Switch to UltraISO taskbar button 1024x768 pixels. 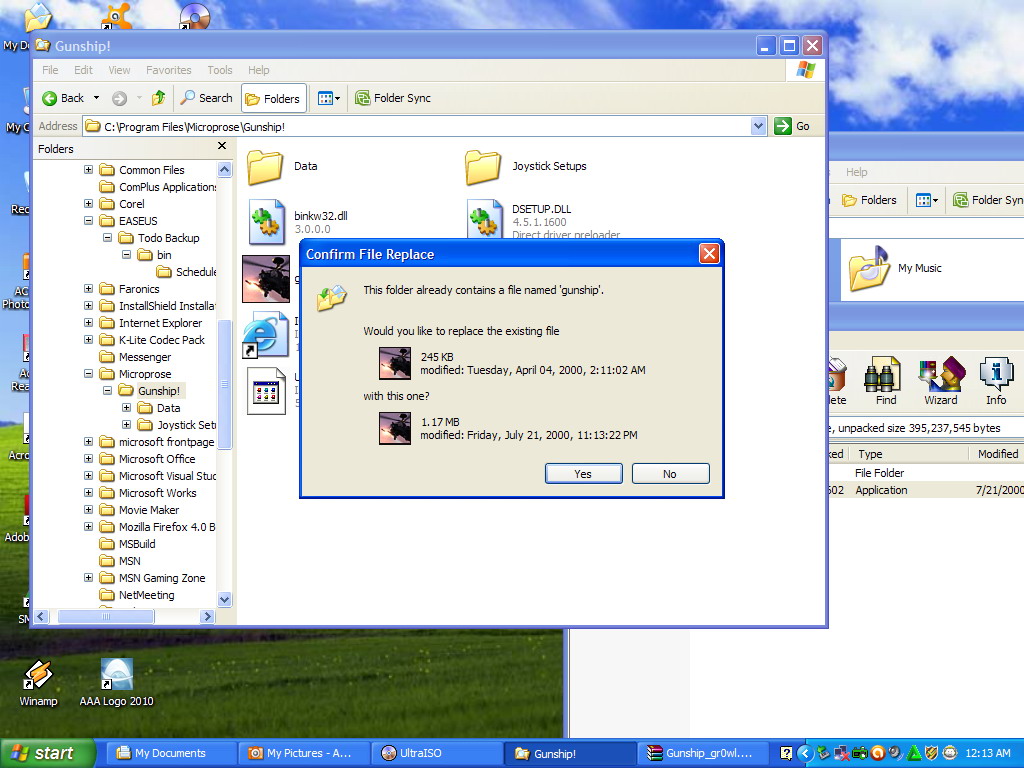click(x=436, y=754)
